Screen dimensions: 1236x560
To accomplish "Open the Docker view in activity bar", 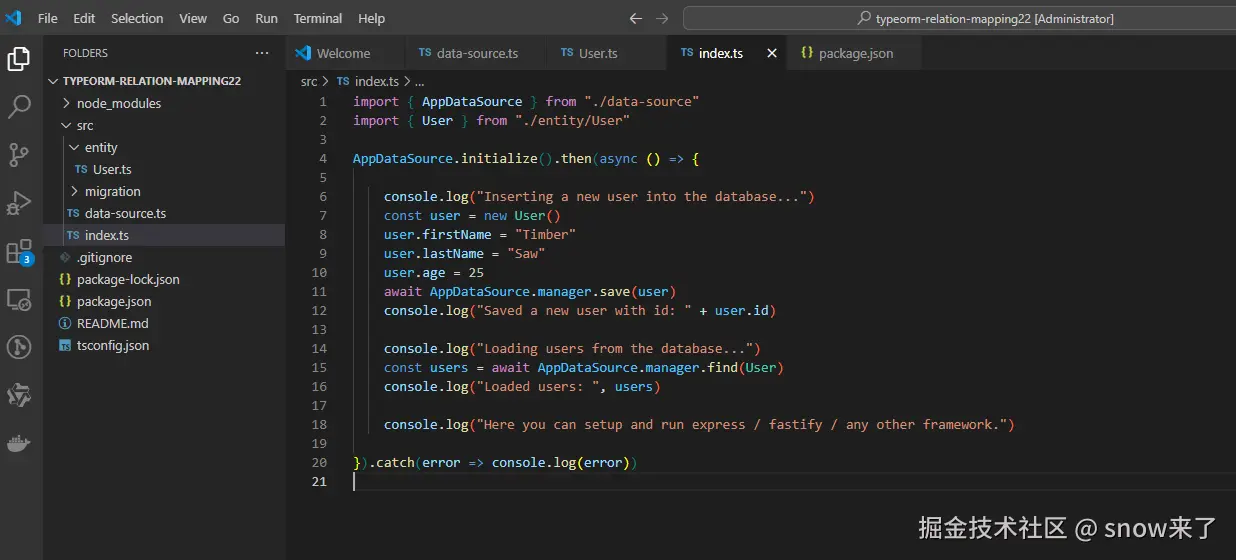I will 19,443.
